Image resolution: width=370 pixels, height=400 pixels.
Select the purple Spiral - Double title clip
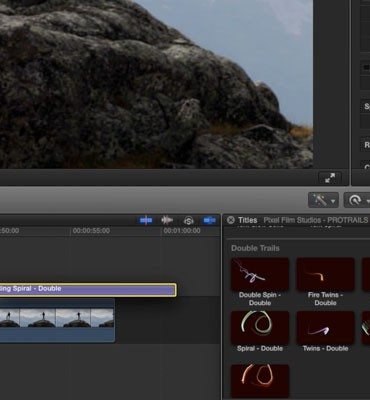click(x=88, y=290)
